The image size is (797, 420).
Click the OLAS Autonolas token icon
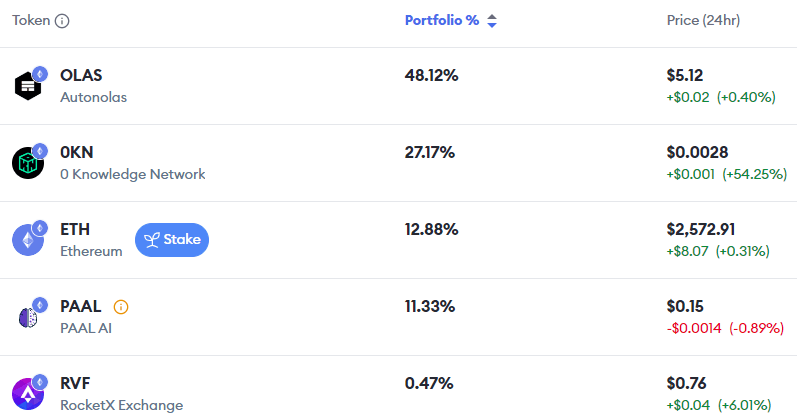[x=28, y=86]
